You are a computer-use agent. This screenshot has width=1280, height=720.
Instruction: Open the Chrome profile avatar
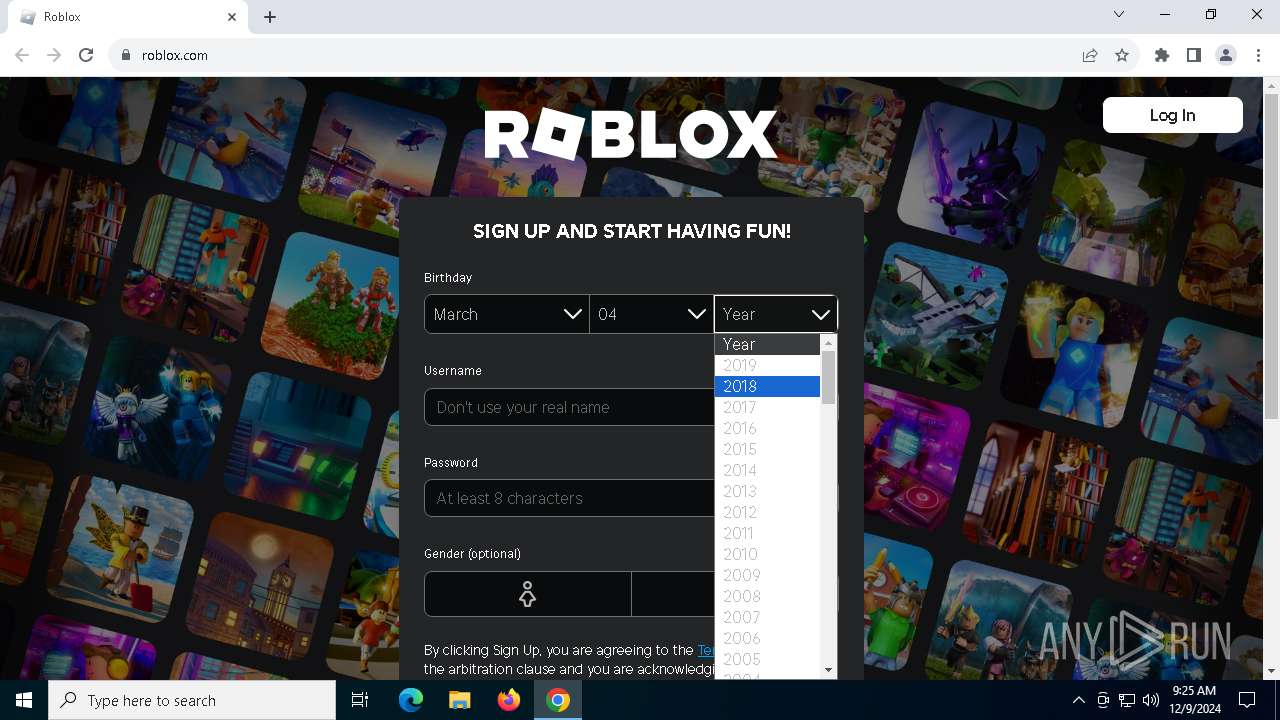1226,56
